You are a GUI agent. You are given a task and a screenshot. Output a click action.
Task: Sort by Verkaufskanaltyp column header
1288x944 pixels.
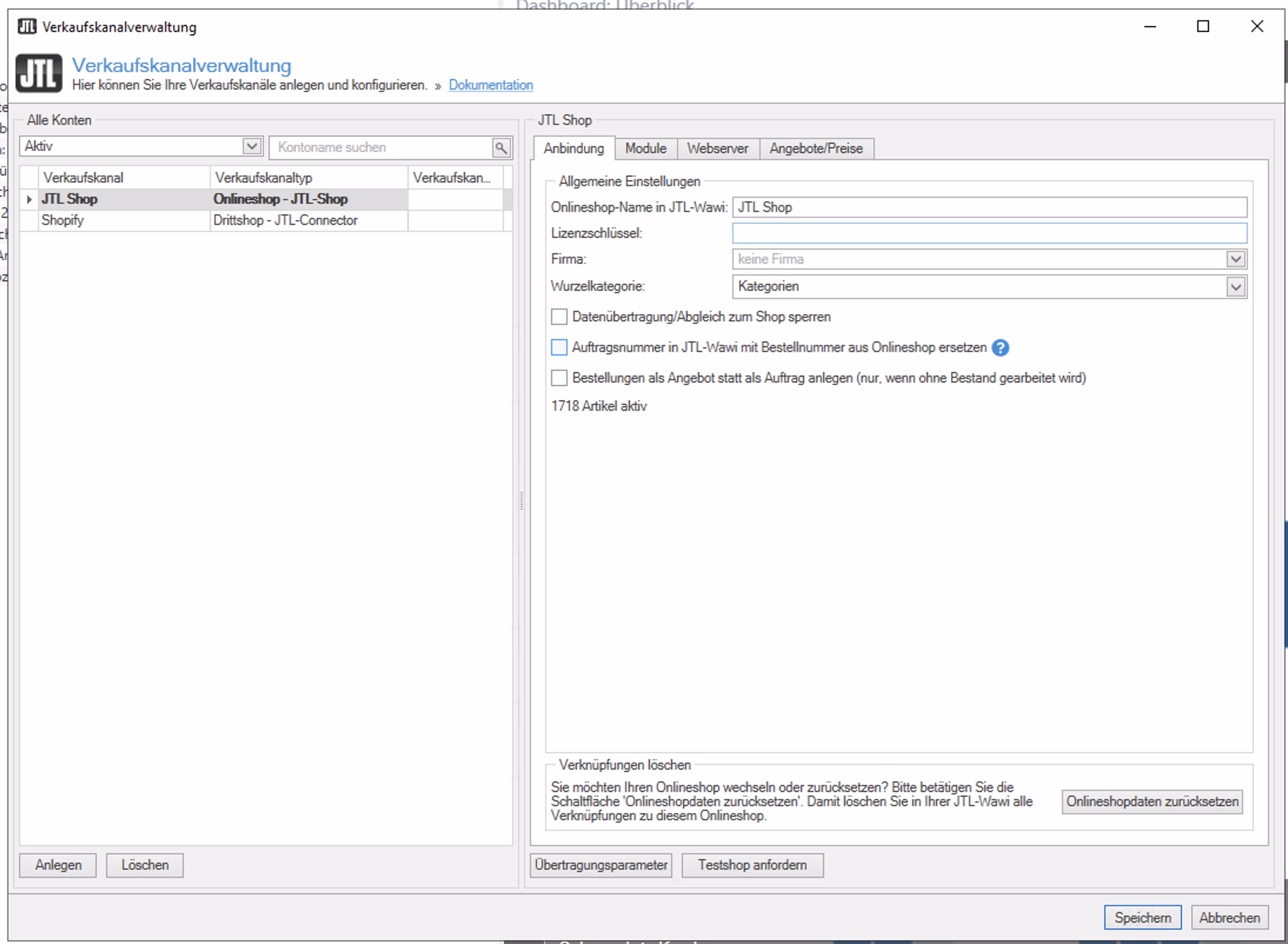pos(308,178)
